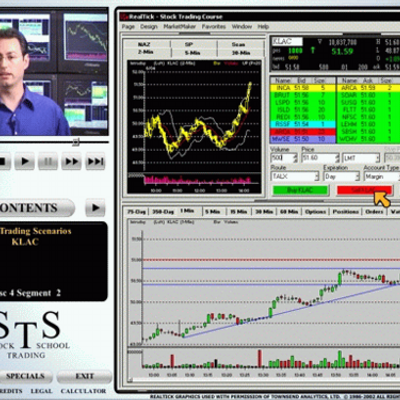Click the Volume stepper arrows

295,158
